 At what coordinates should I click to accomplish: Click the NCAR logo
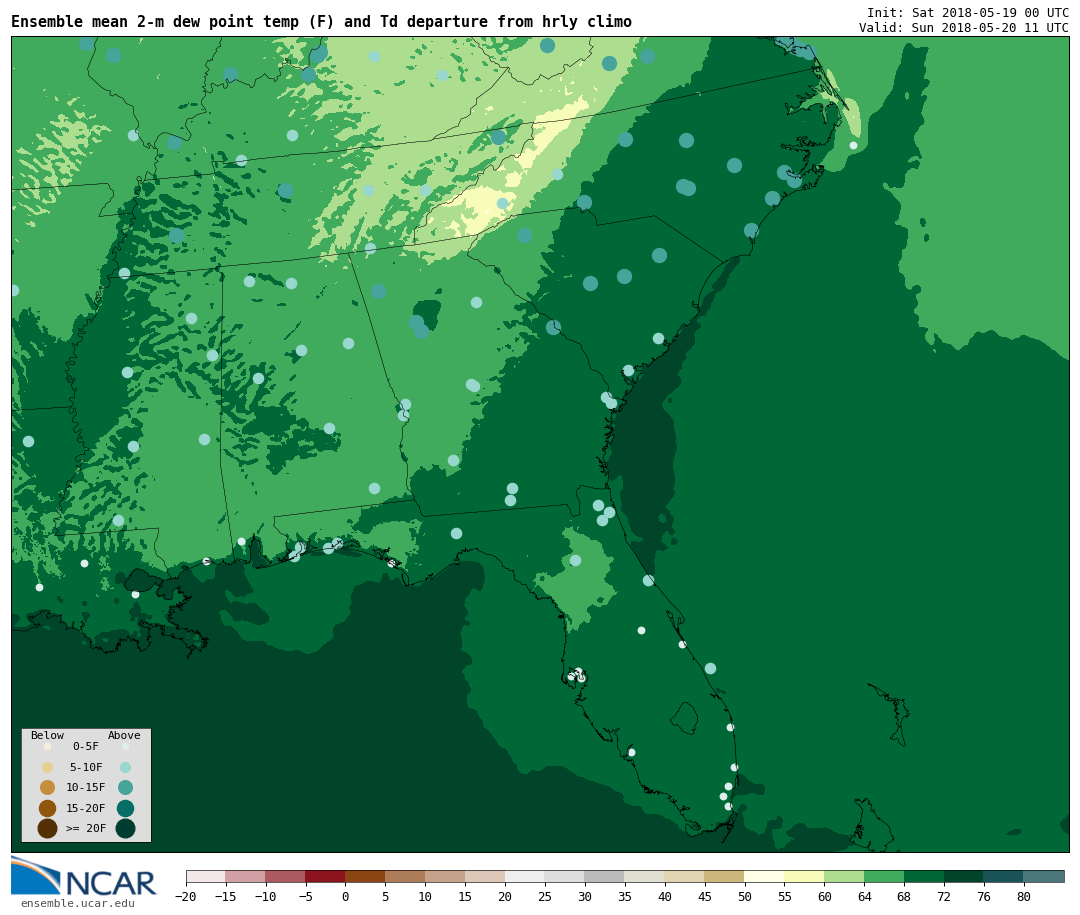click(83, 876)
